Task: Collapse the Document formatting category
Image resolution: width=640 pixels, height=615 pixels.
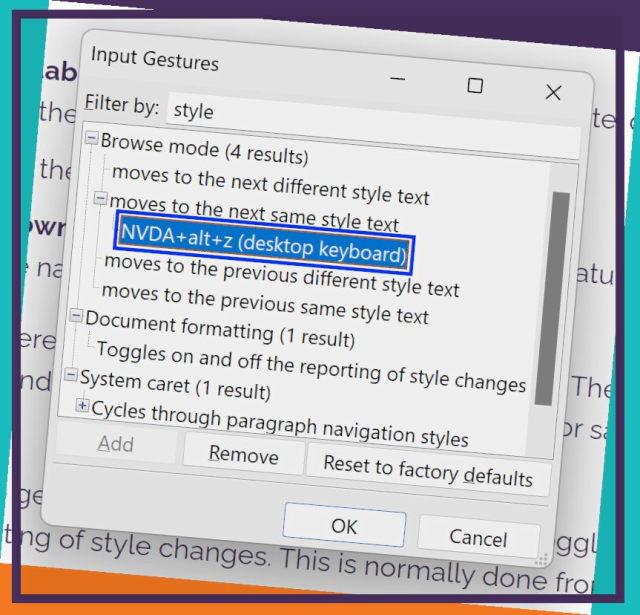Action: [74, 315]
